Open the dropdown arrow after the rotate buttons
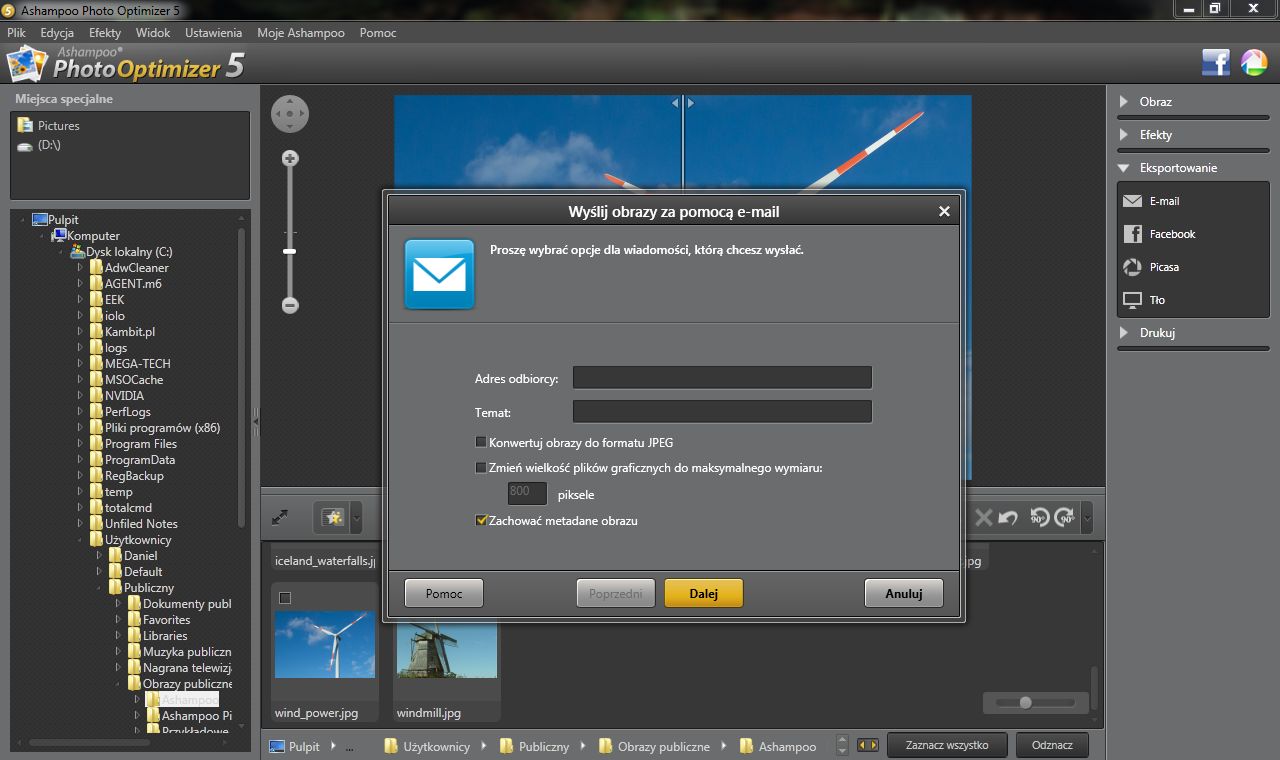Viewport: 1280px width, 760px height. (1087, 517)
